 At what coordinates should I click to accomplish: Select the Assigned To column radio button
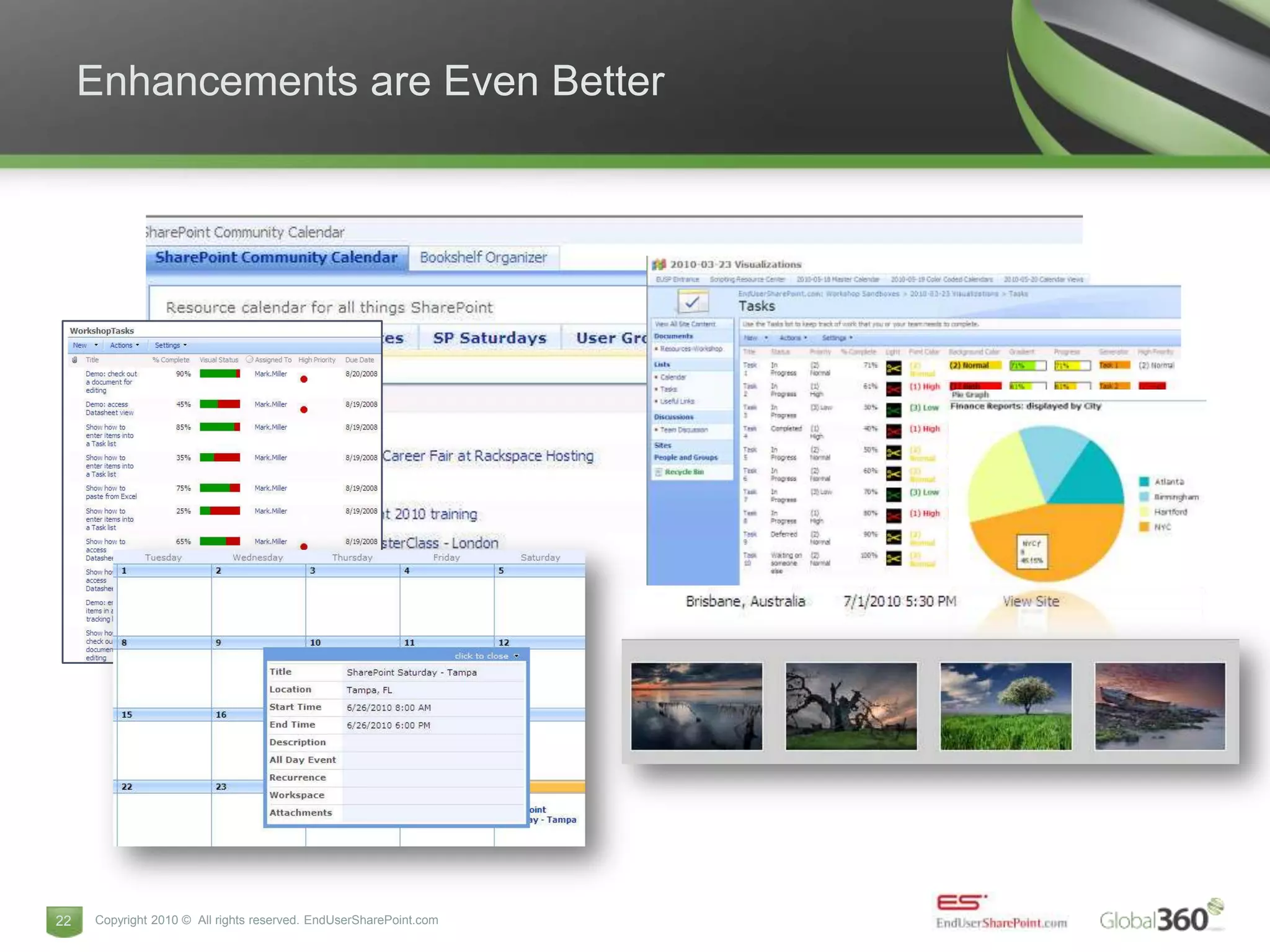[x=249, y=359]
